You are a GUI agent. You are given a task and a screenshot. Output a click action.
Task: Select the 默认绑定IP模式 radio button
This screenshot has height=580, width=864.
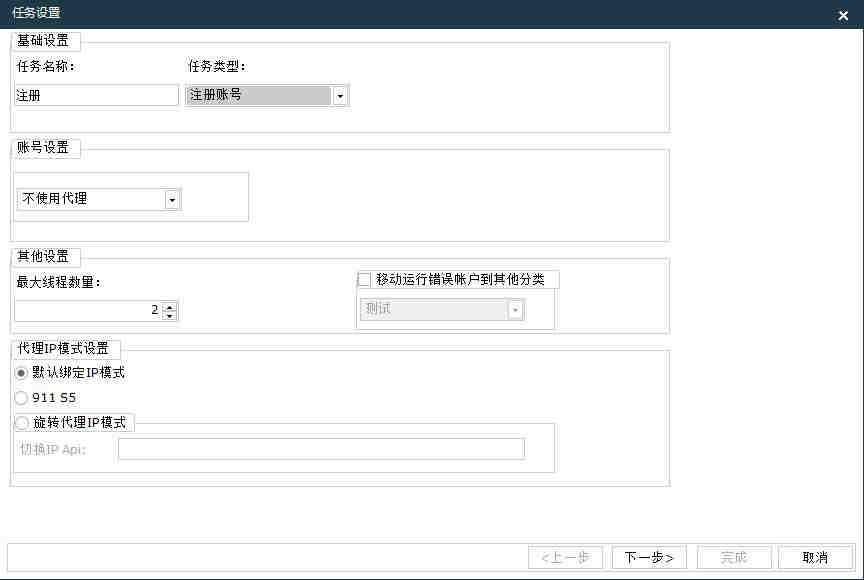click(x=21, y=373)
